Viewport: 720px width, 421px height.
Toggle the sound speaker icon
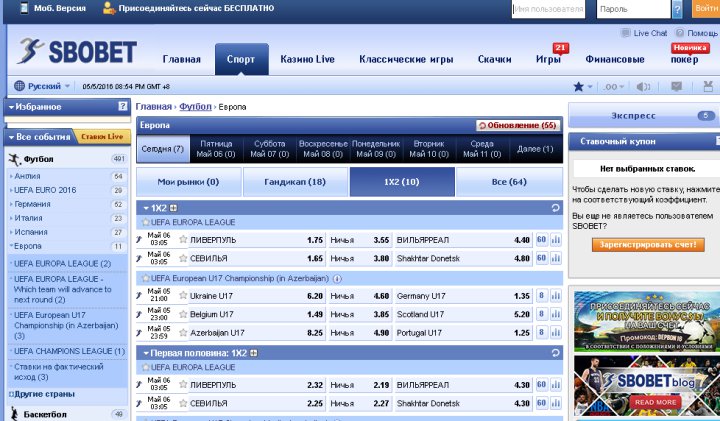click(643, 86)
